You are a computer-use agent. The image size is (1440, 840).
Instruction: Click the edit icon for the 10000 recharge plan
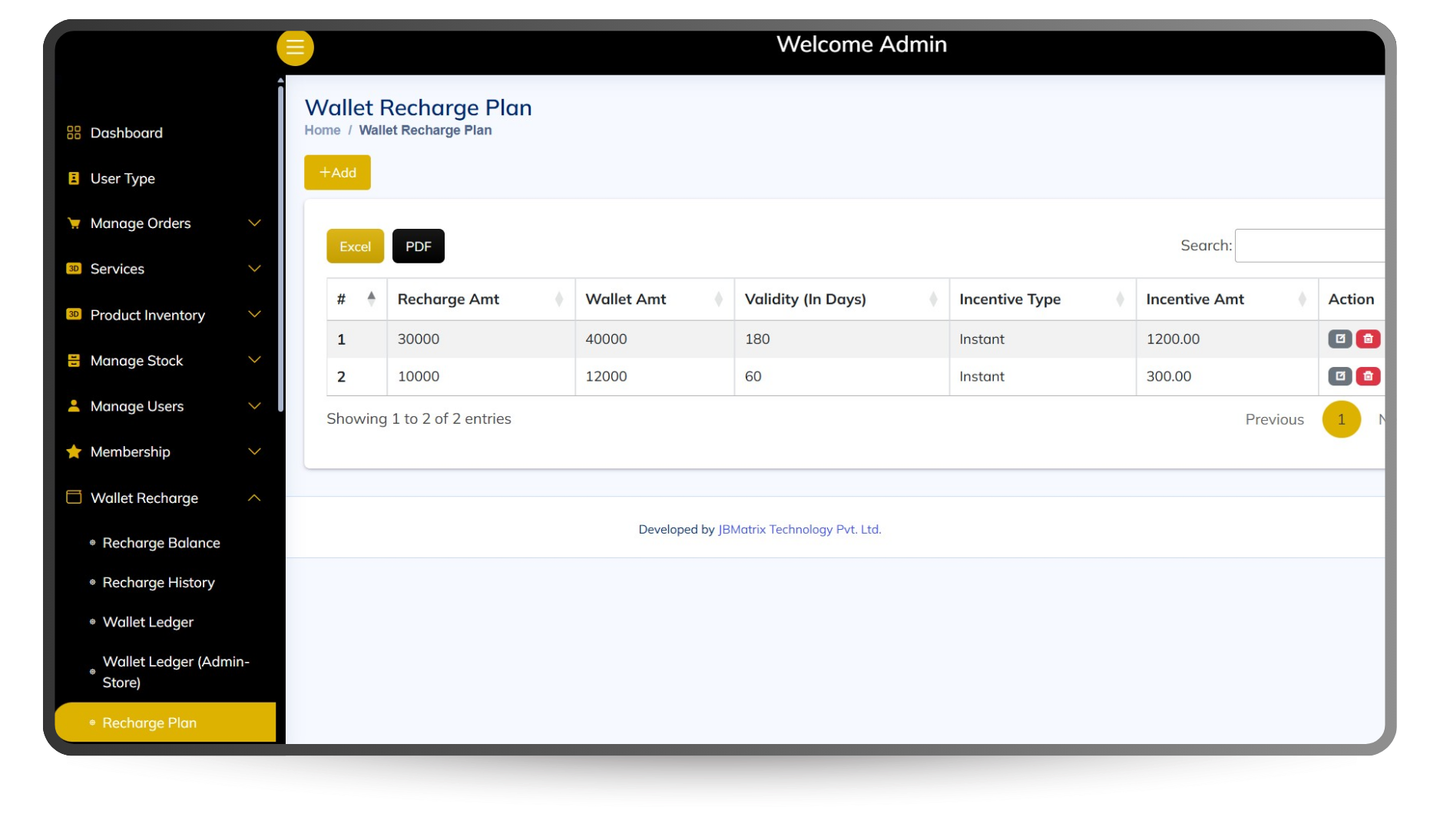tap(1339, 376)
